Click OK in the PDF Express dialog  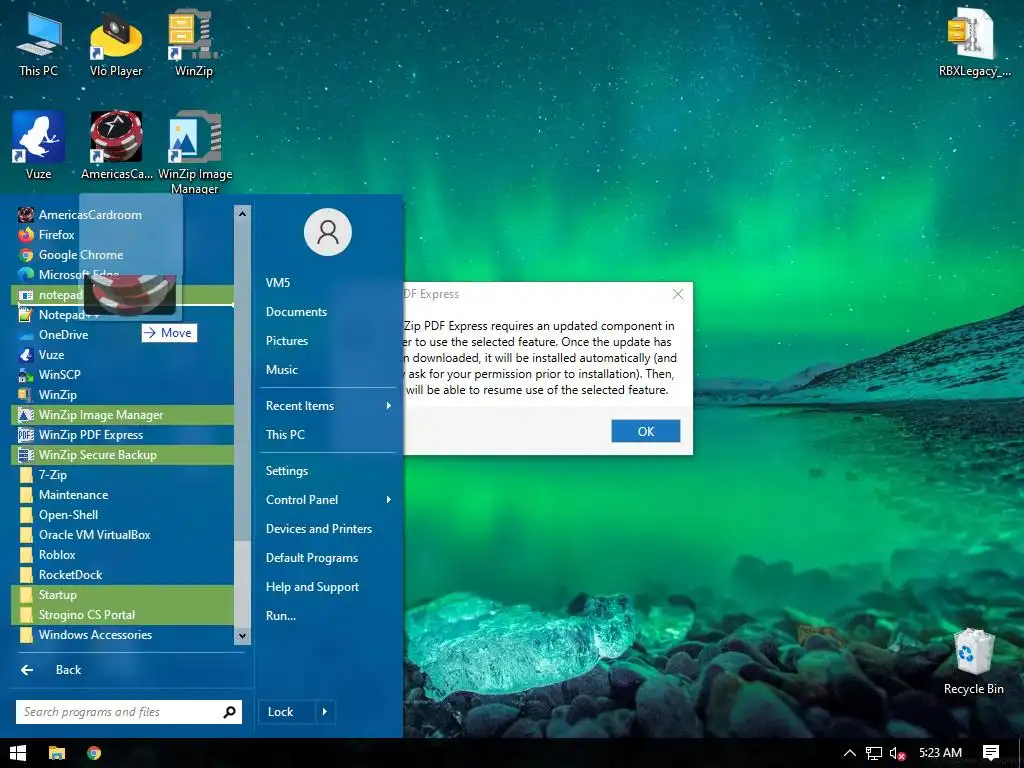click(645, 431)
